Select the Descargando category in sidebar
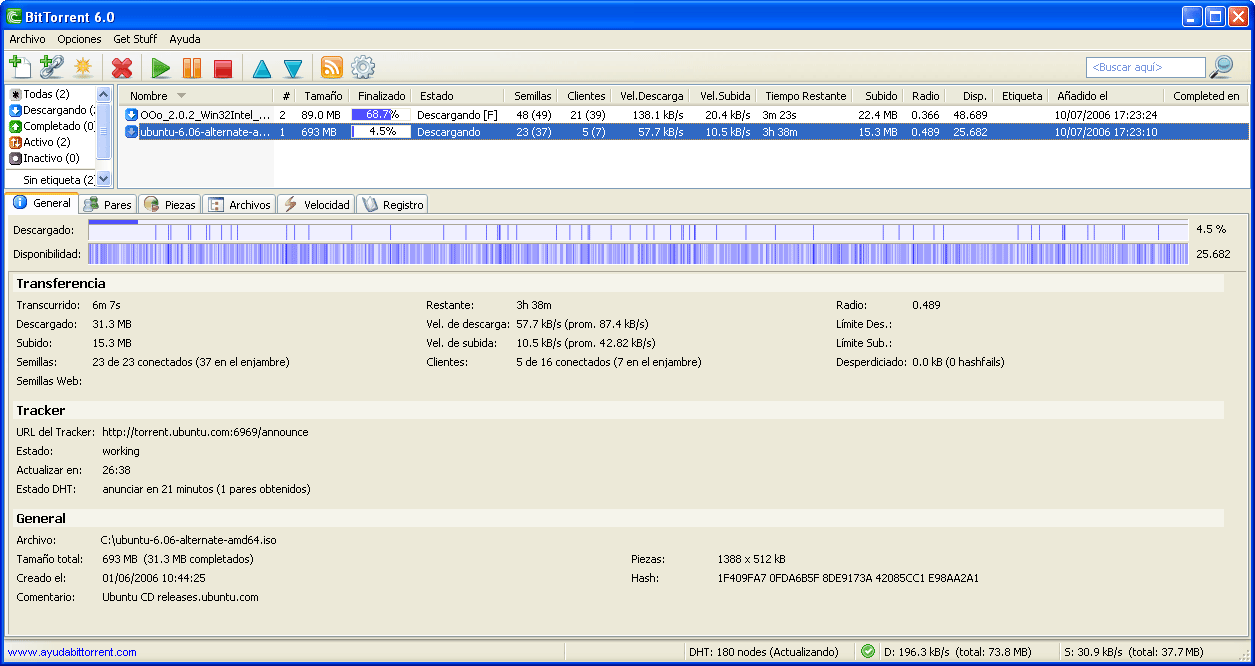 pyautogui.click(x=52, y=110)
